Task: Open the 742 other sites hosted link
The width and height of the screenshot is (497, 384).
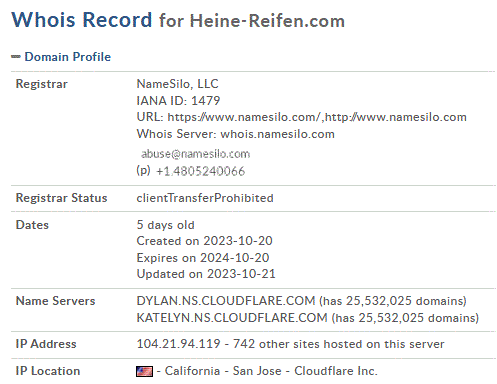Action: coord(338,344)
